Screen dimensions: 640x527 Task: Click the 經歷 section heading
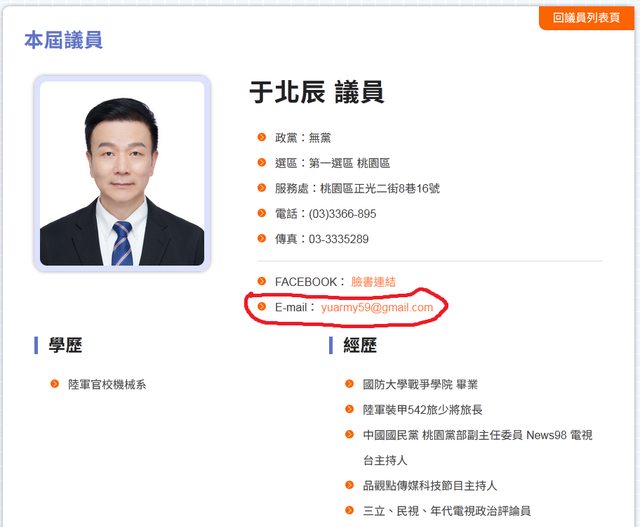360,345
